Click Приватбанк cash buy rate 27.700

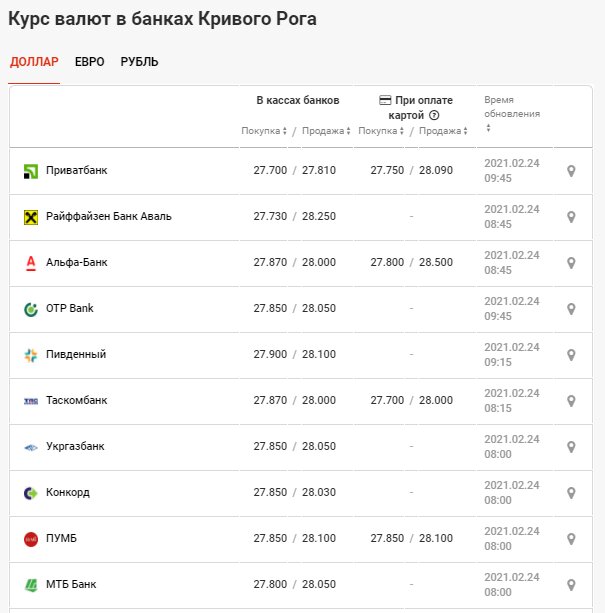(270, 170)
